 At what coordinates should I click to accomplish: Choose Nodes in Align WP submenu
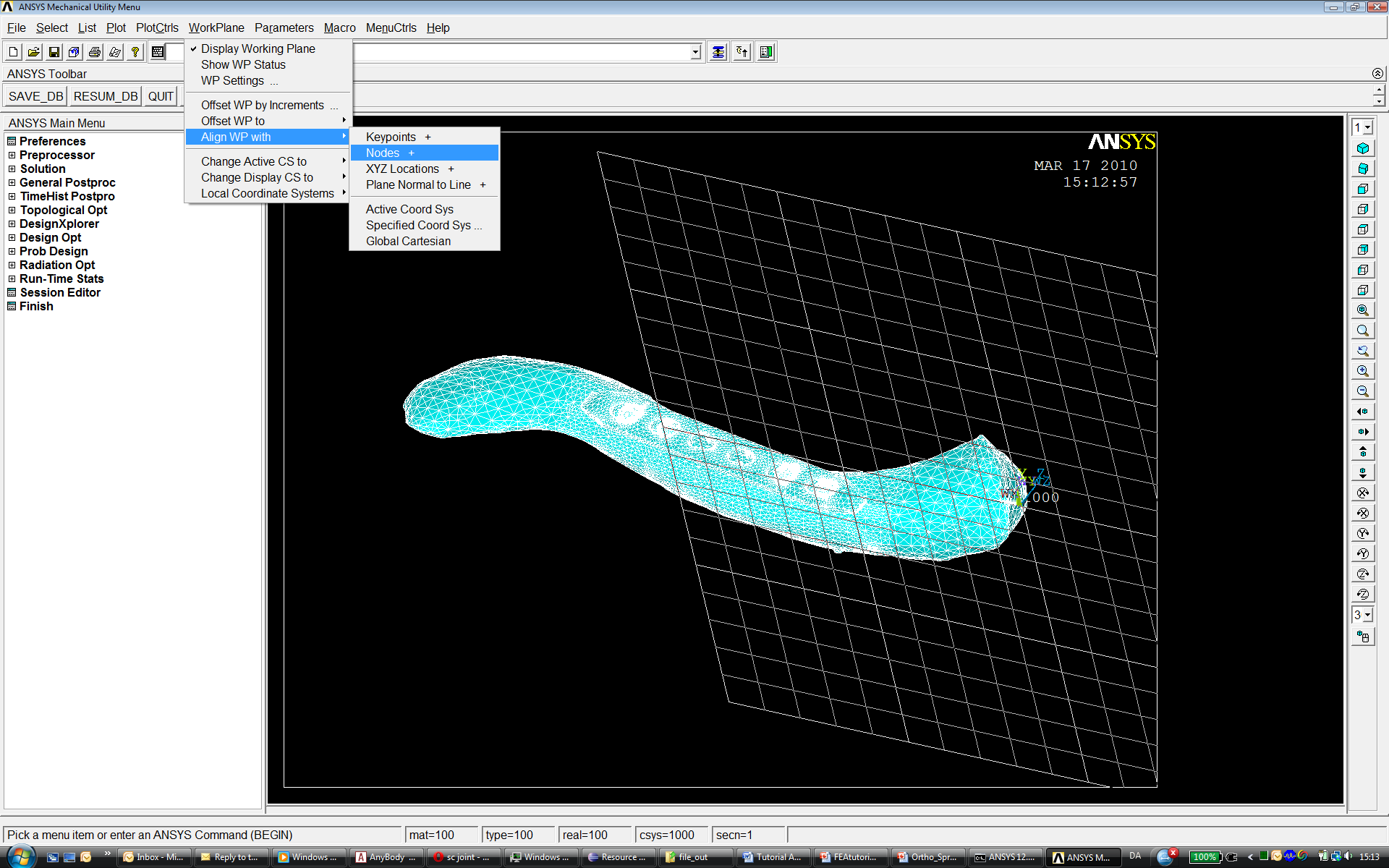pos(425,153)
